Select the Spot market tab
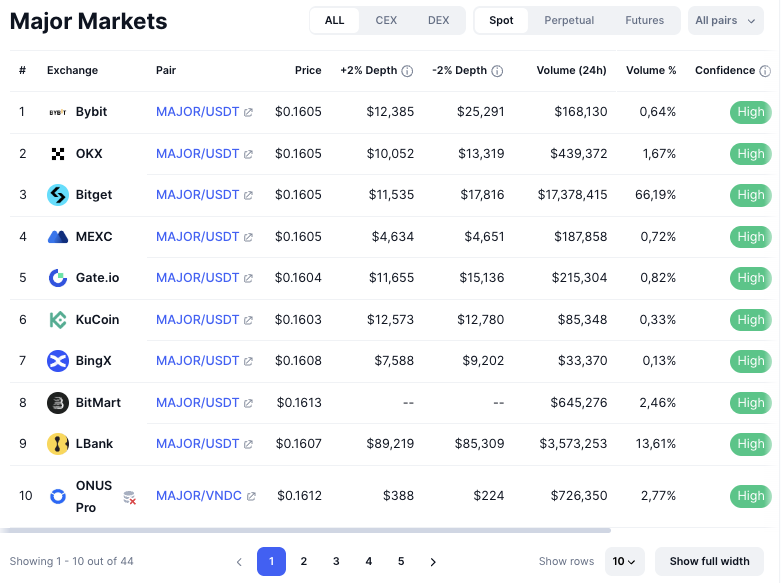This screenshot has height=583, width=781. 501,20
